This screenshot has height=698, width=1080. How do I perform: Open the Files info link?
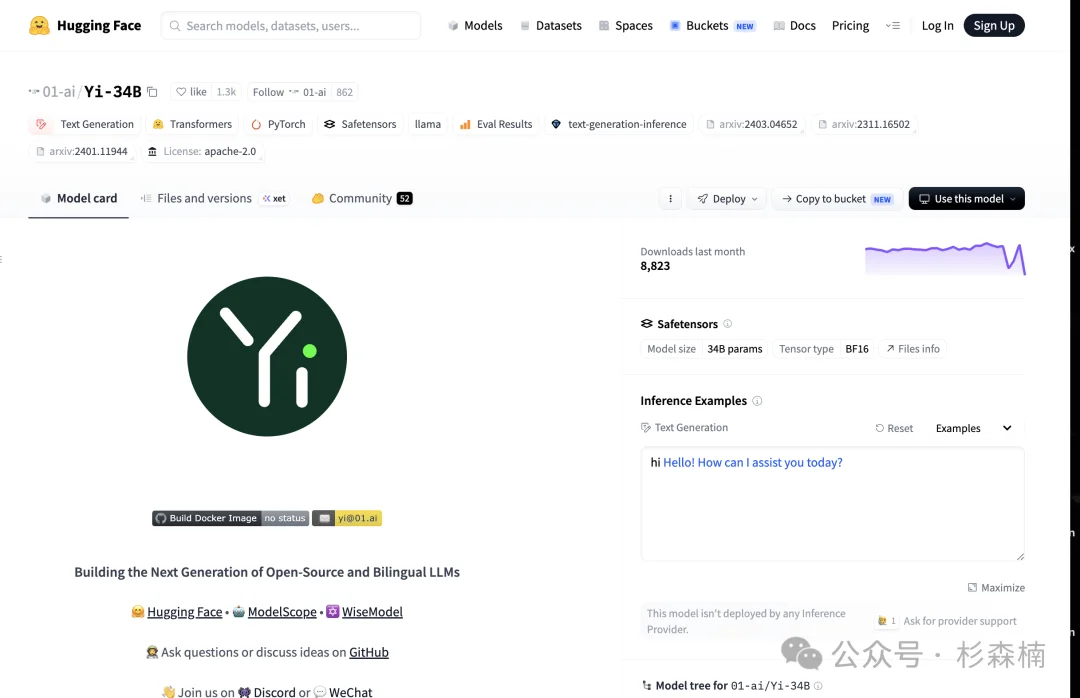coord(913,349)
